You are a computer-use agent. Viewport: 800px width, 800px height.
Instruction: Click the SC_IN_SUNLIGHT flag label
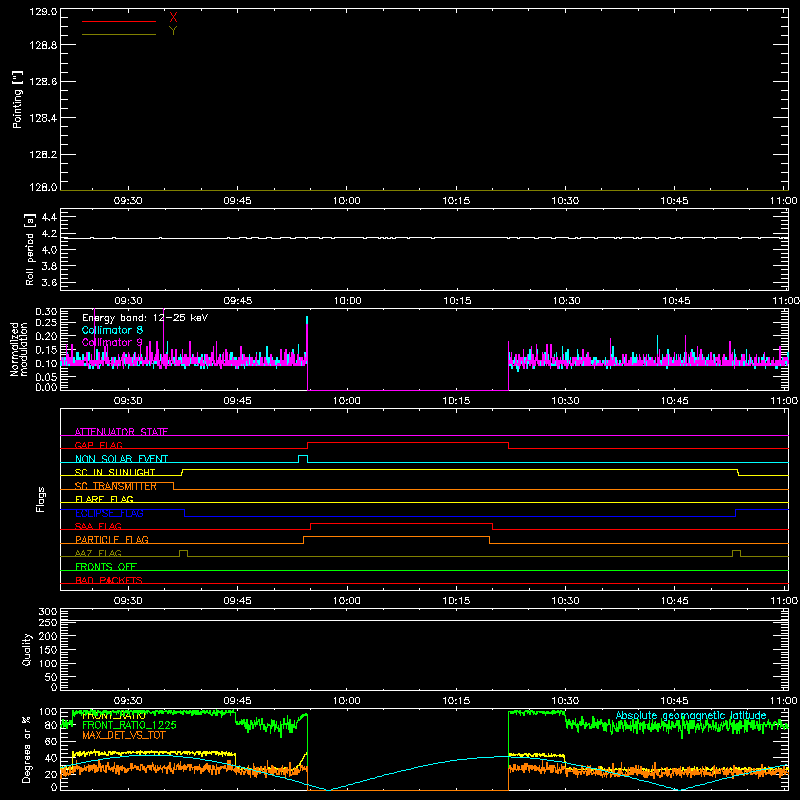[x=115, y=472]
